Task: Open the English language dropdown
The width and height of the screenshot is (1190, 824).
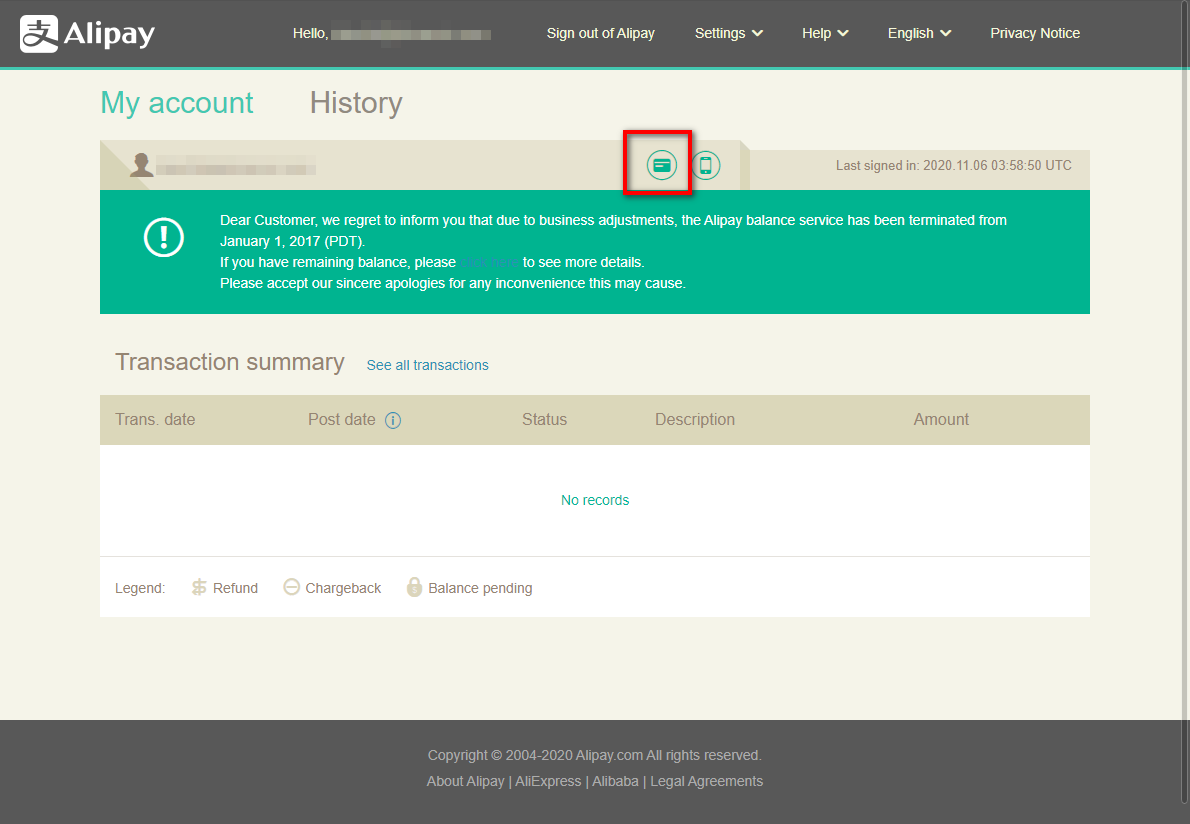Action: [919, 33]
